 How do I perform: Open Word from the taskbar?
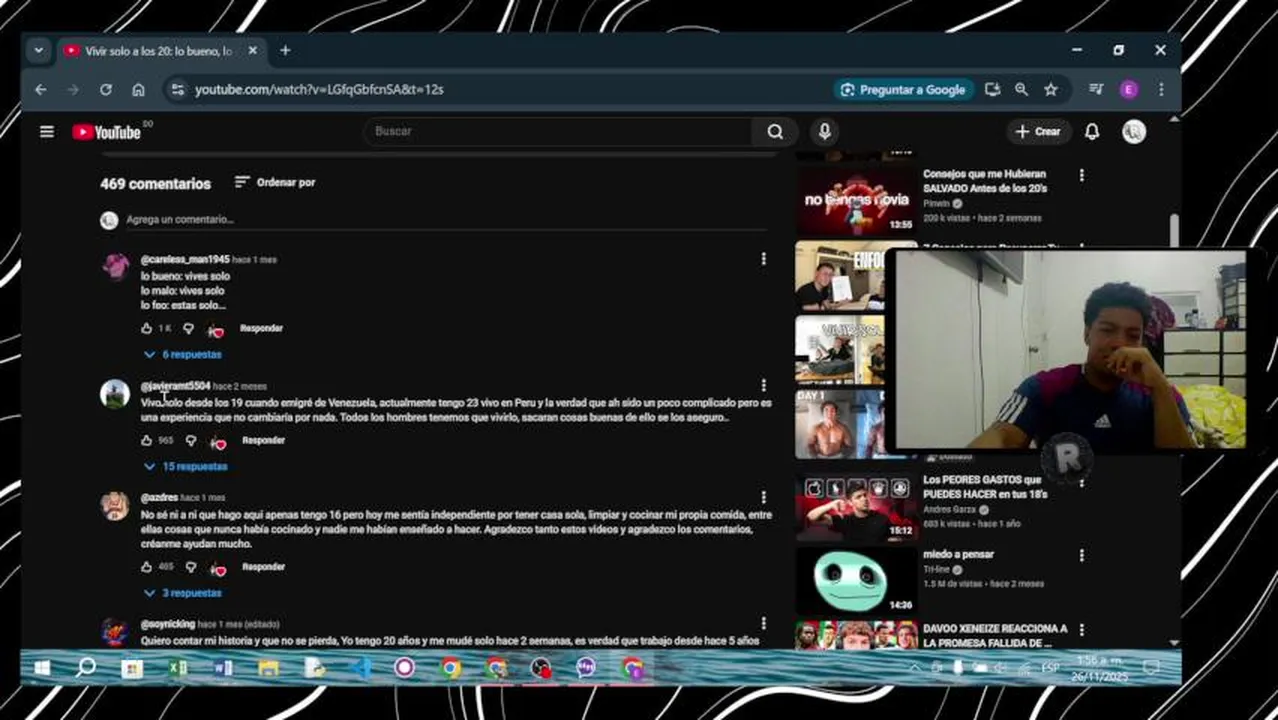pyautogui.click(x=223, y=667)
